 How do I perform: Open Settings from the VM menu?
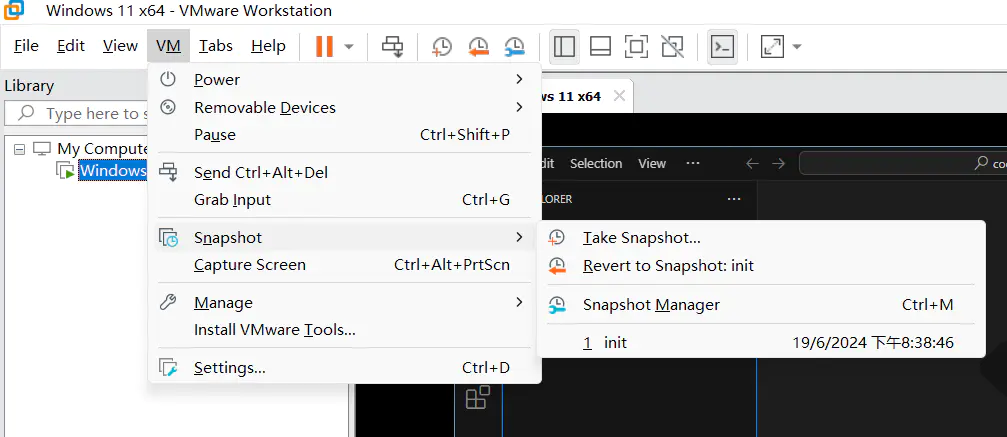tap(345, 368)
